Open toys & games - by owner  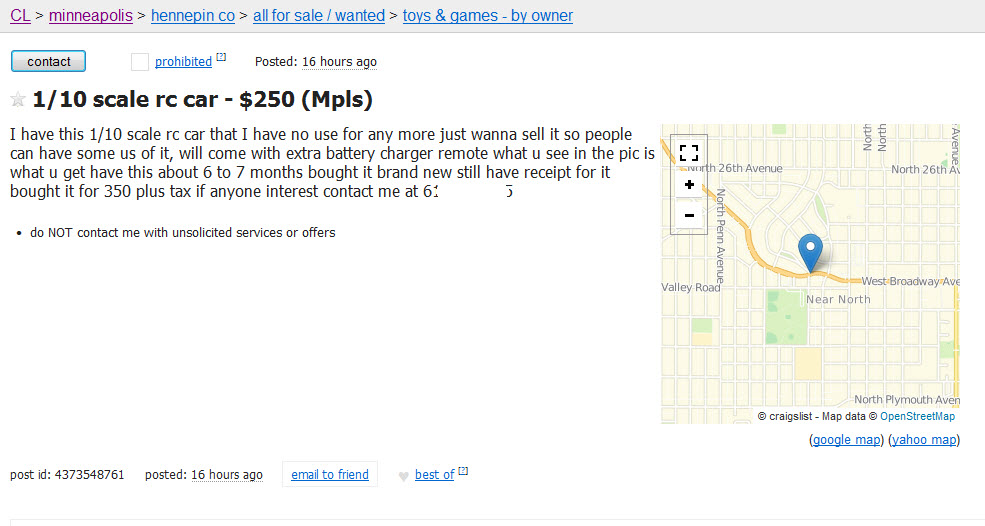488,16
